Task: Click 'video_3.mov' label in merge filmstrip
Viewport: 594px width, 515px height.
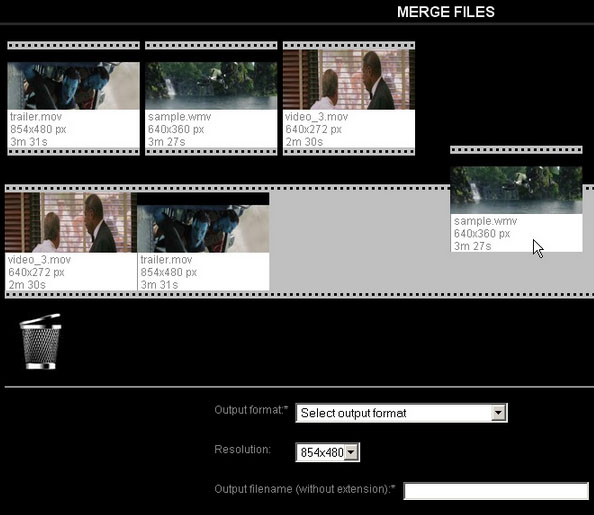Action: pos(39,260)
